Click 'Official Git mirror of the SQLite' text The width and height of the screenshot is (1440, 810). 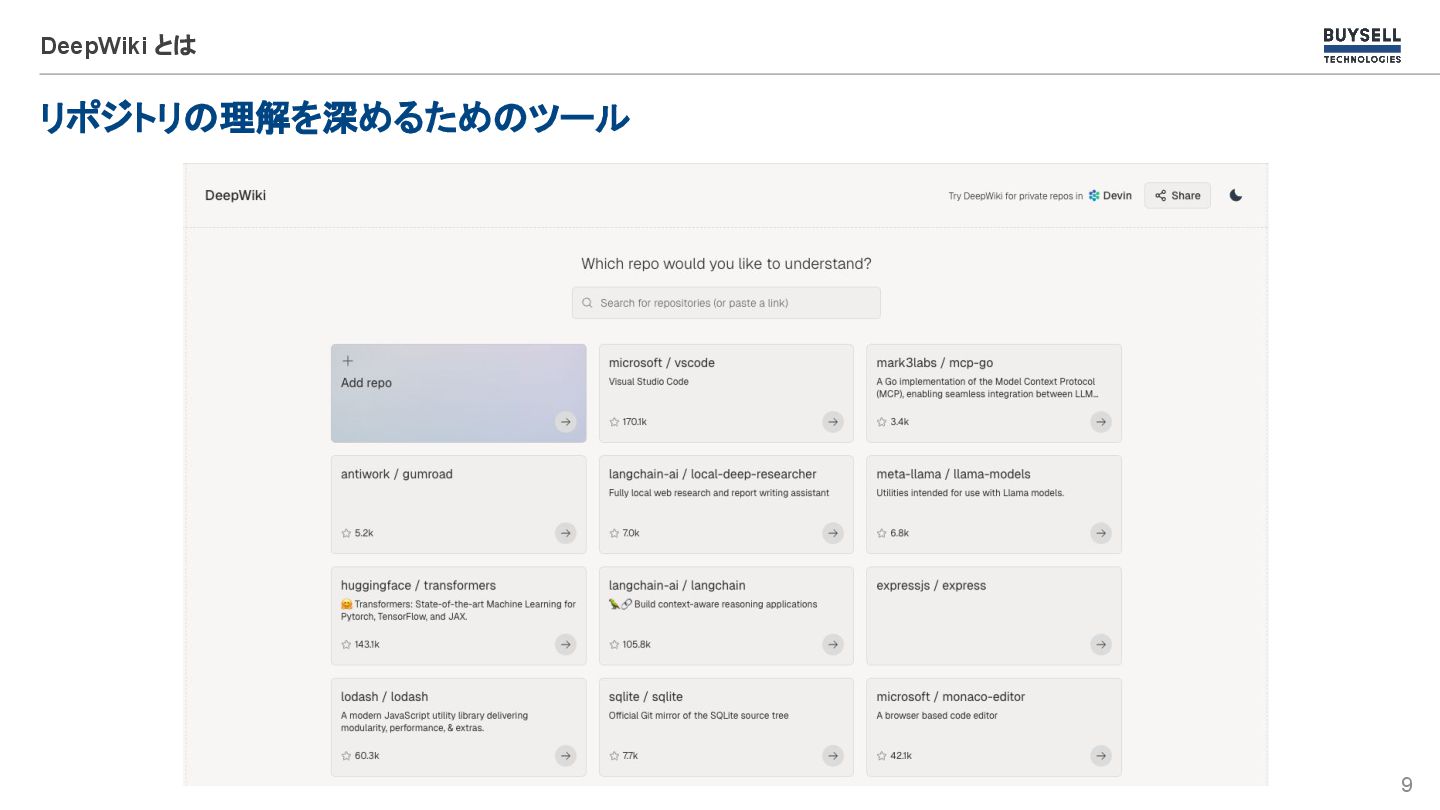[x=699, y=716]
